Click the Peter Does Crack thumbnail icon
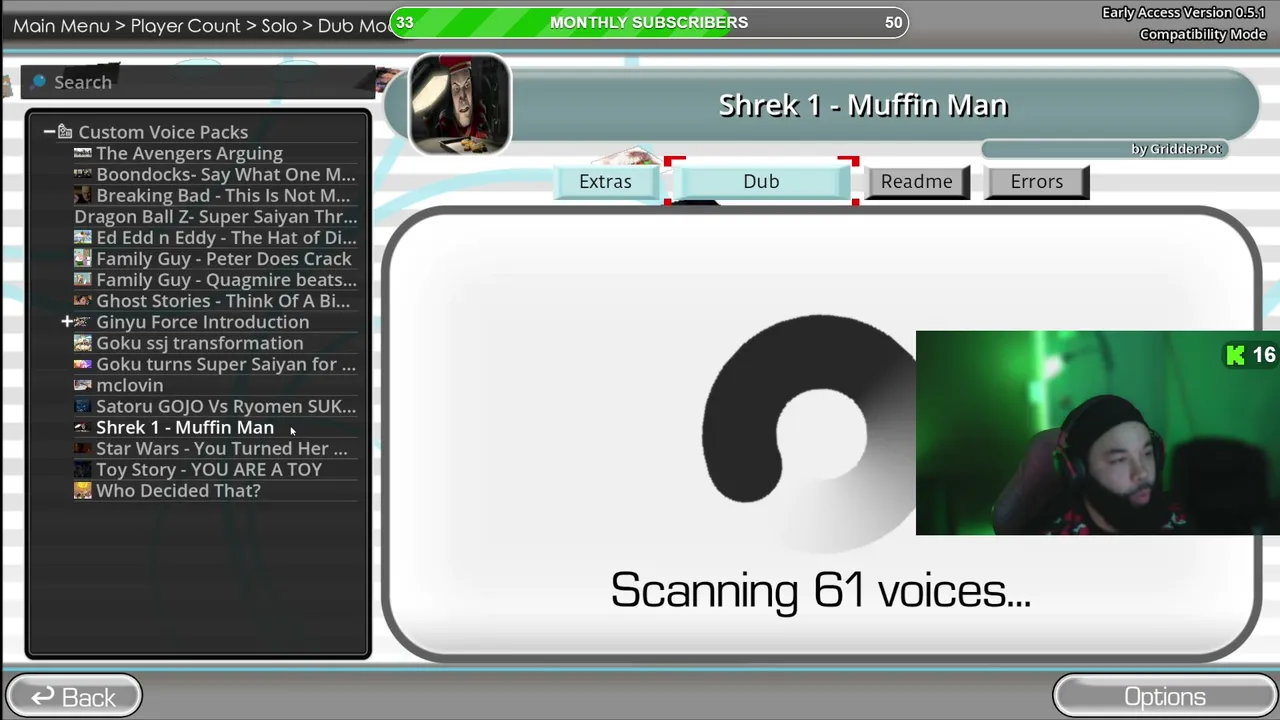This screenshot has height=720, width=1280. pos(83,258)
